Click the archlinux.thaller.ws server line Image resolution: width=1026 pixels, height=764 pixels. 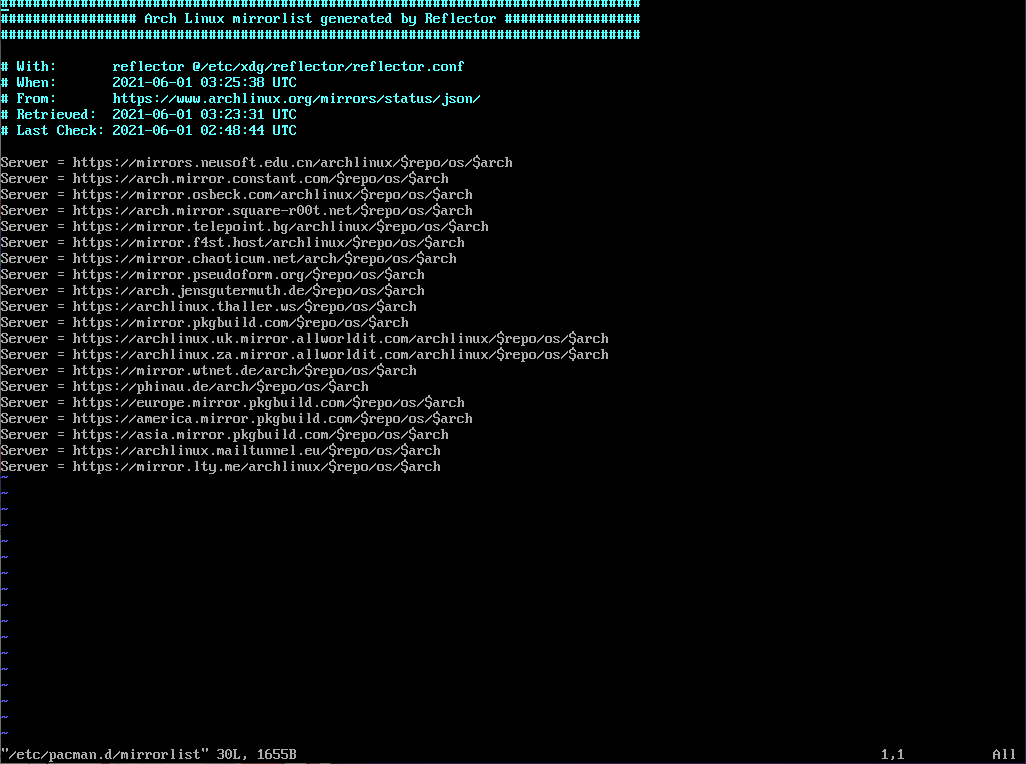click(208, 306)
